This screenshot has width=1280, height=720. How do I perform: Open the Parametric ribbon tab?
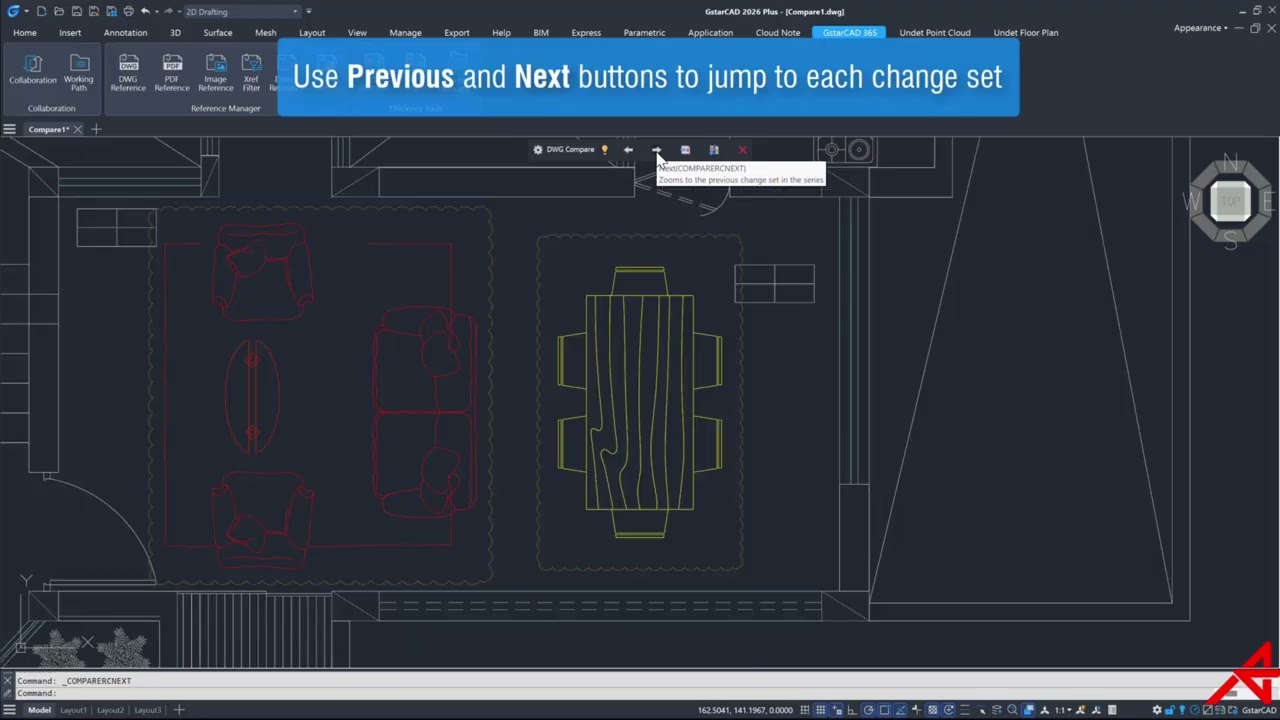[644, 33]
